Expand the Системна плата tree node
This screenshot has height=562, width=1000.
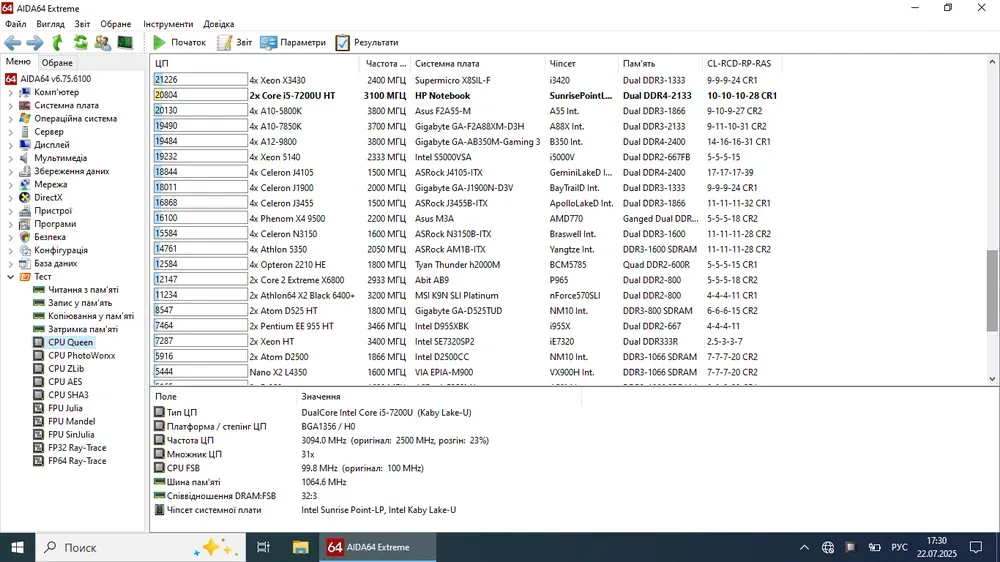point(11,105)
